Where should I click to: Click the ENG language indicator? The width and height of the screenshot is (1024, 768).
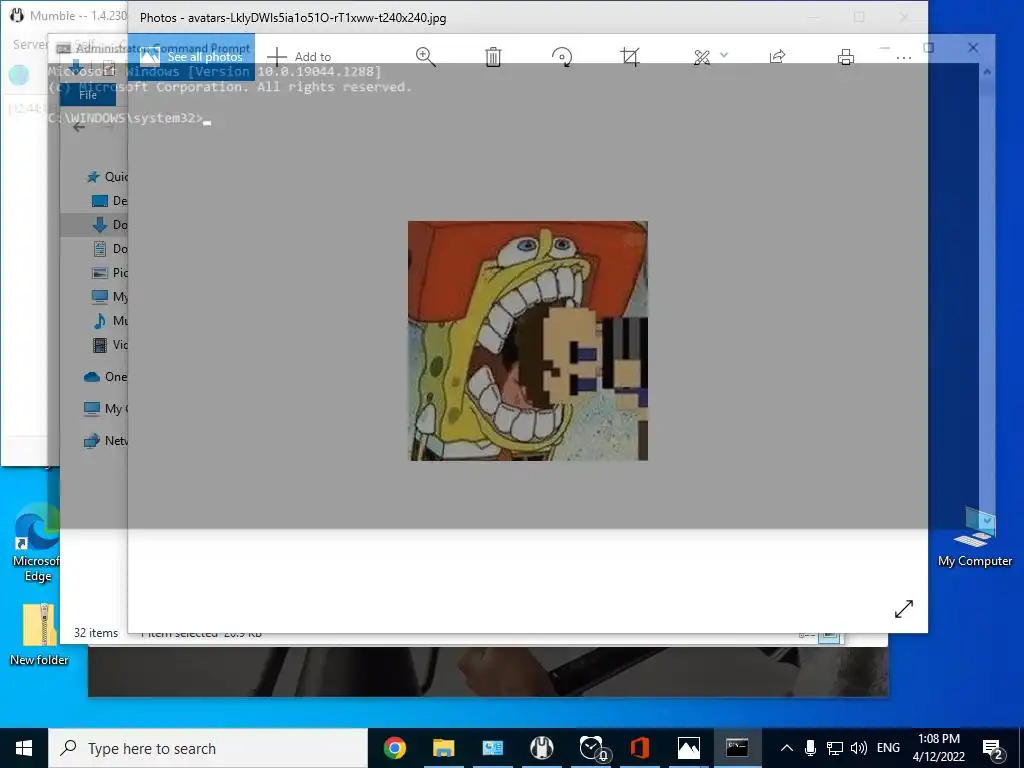tap(888, 748)
